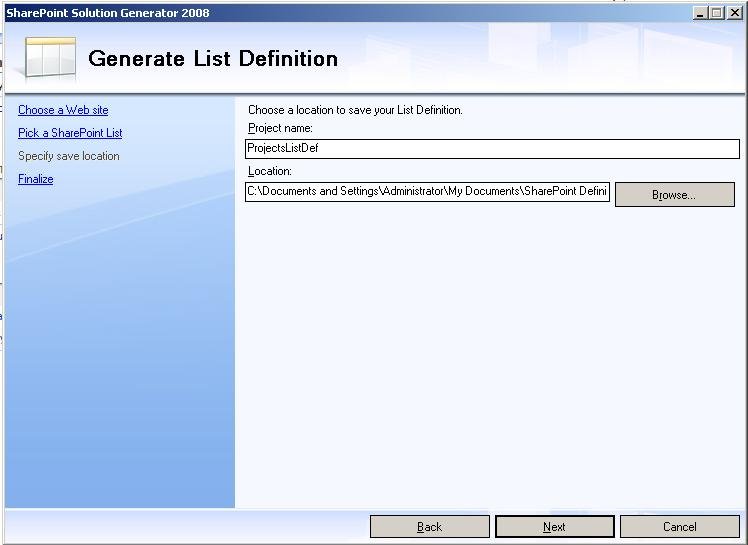Select the Generate List Definition heading

point(213,59)
